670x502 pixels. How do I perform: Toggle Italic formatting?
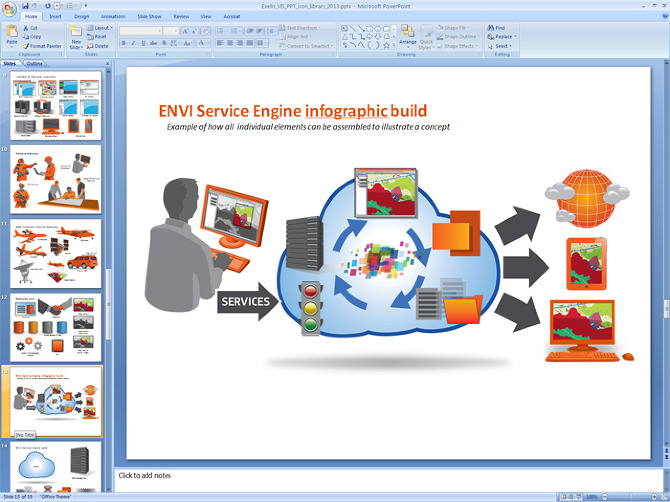133,43
